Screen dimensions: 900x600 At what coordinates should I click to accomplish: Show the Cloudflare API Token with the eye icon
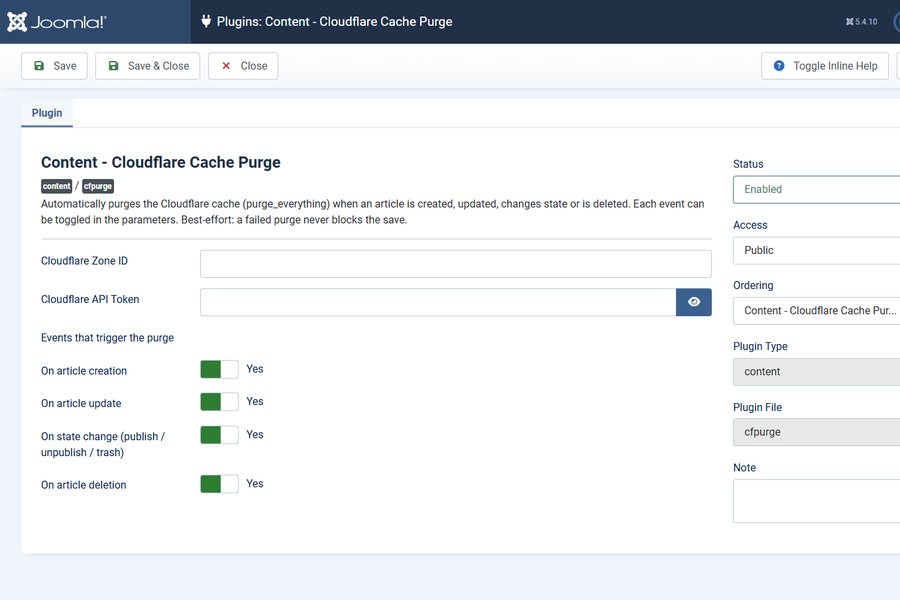pyautogui.click(x=693, y=302)
